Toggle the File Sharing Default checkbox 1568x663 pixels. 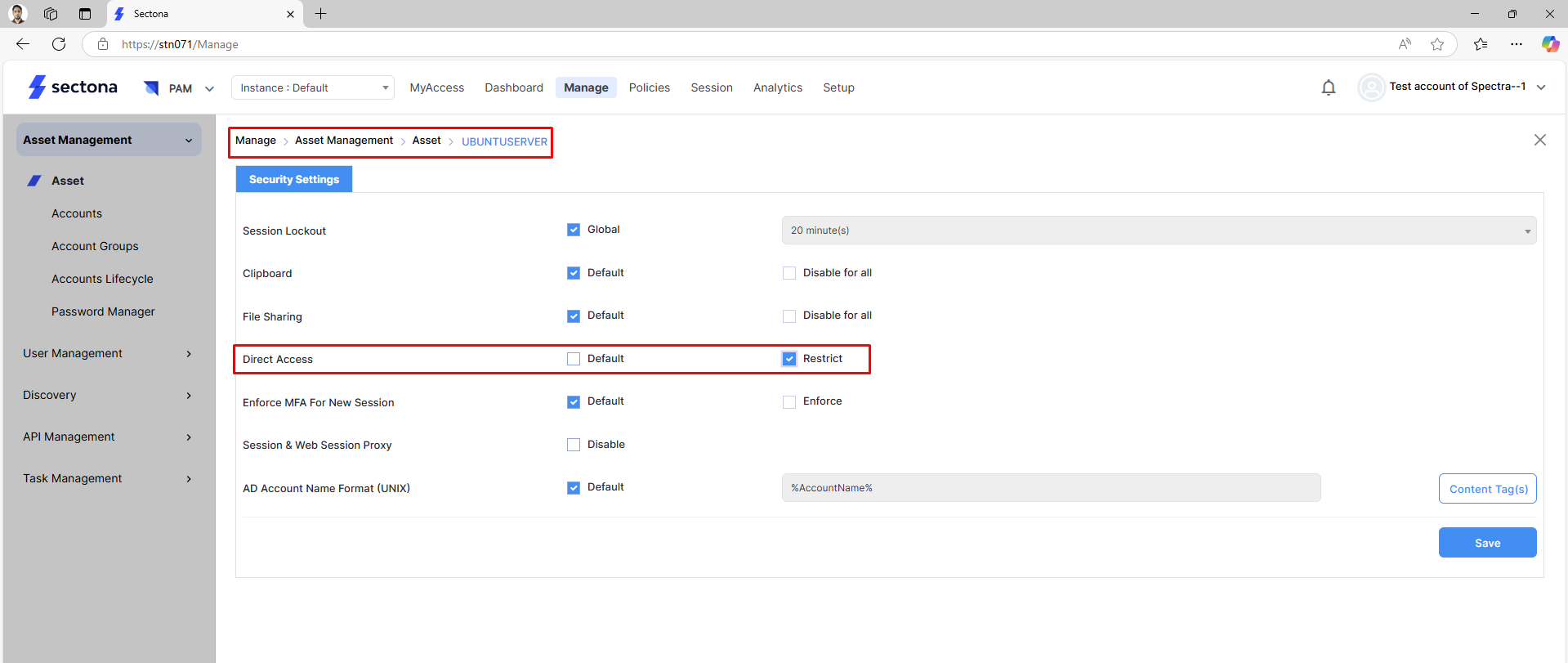point(574,316)
